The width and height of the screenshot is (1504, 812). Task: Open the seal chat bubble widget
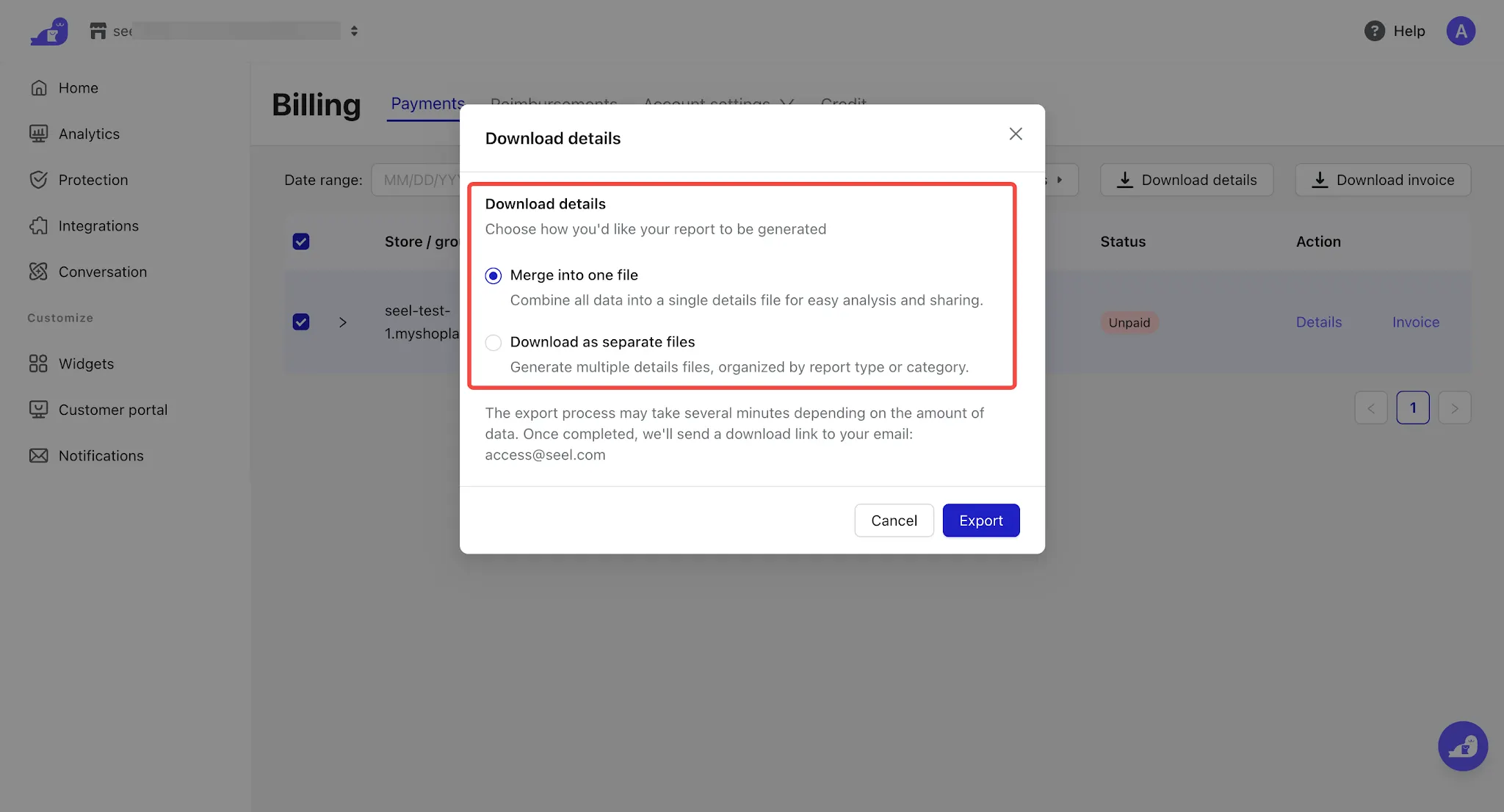[1463, 746]
